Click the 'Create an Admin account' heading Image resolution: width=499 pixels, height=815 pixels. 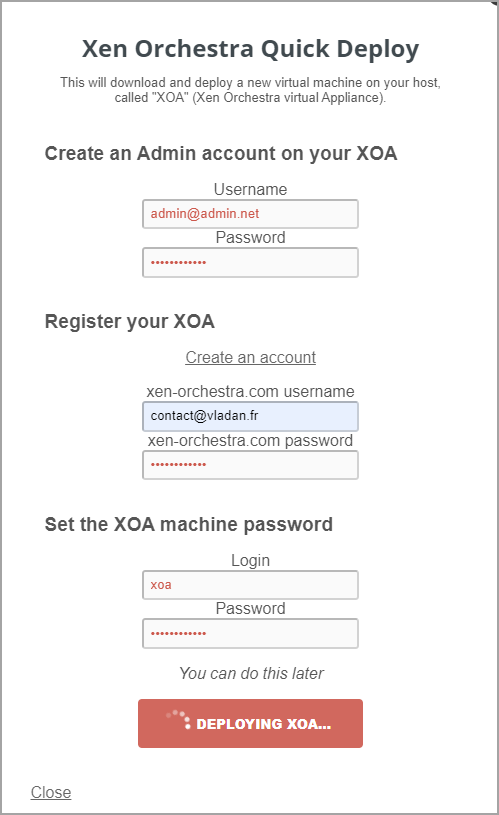(221, 153)
